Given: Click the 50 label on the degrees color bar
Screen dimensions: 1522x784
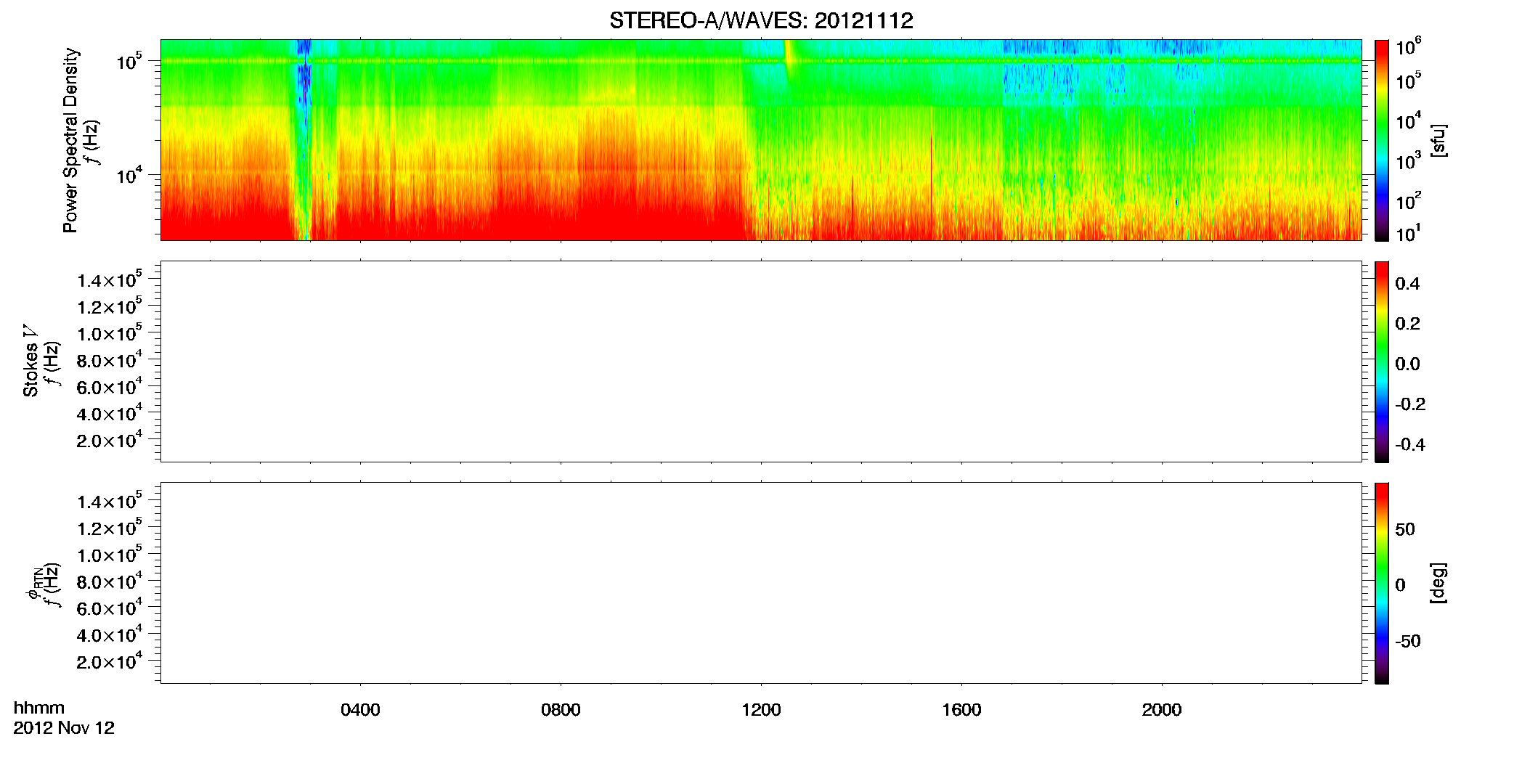Looking at the screenshot, I should [x=1405, y=529].
